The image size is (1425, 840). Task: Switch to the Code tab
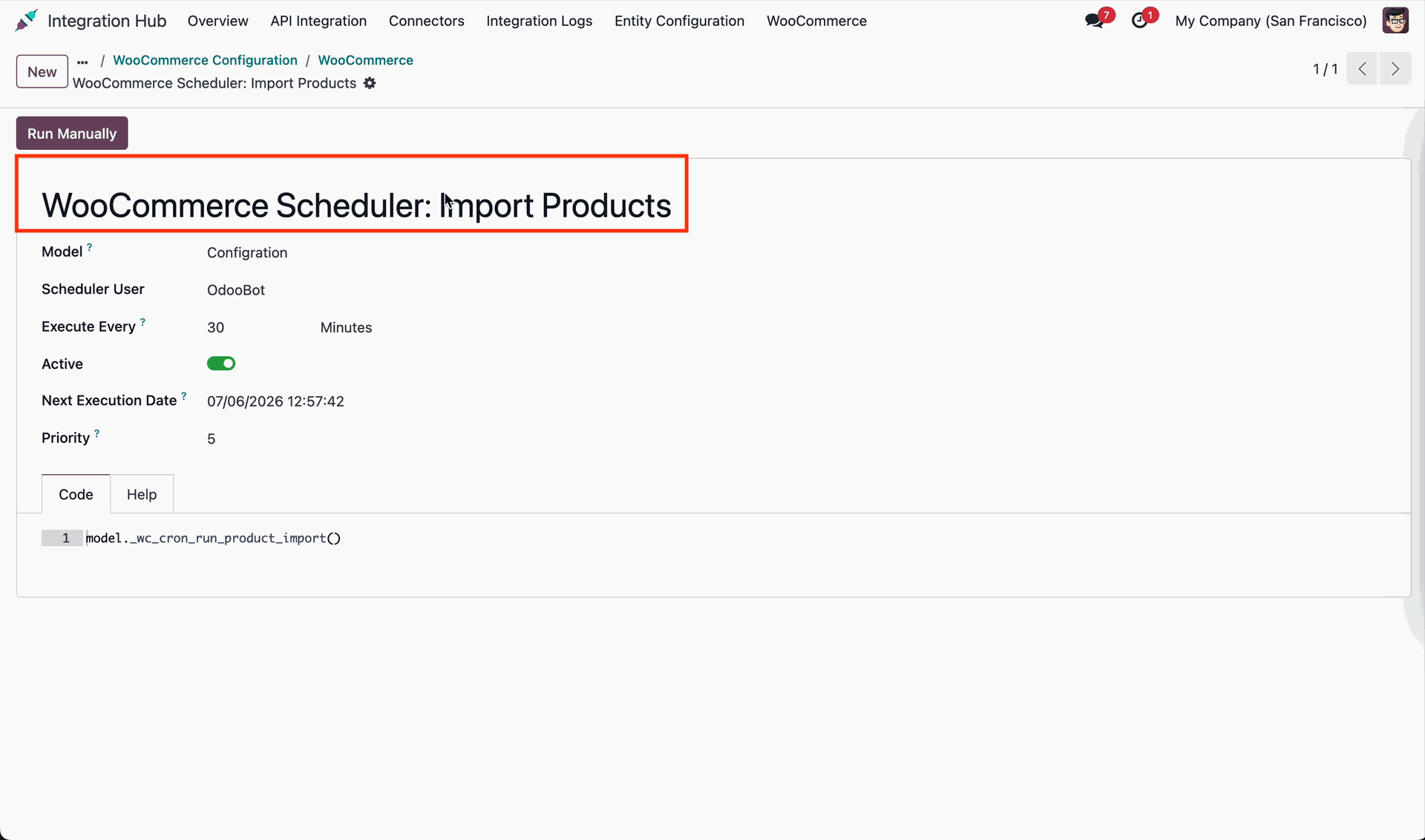pyautogui.click(x=76, y=494)
